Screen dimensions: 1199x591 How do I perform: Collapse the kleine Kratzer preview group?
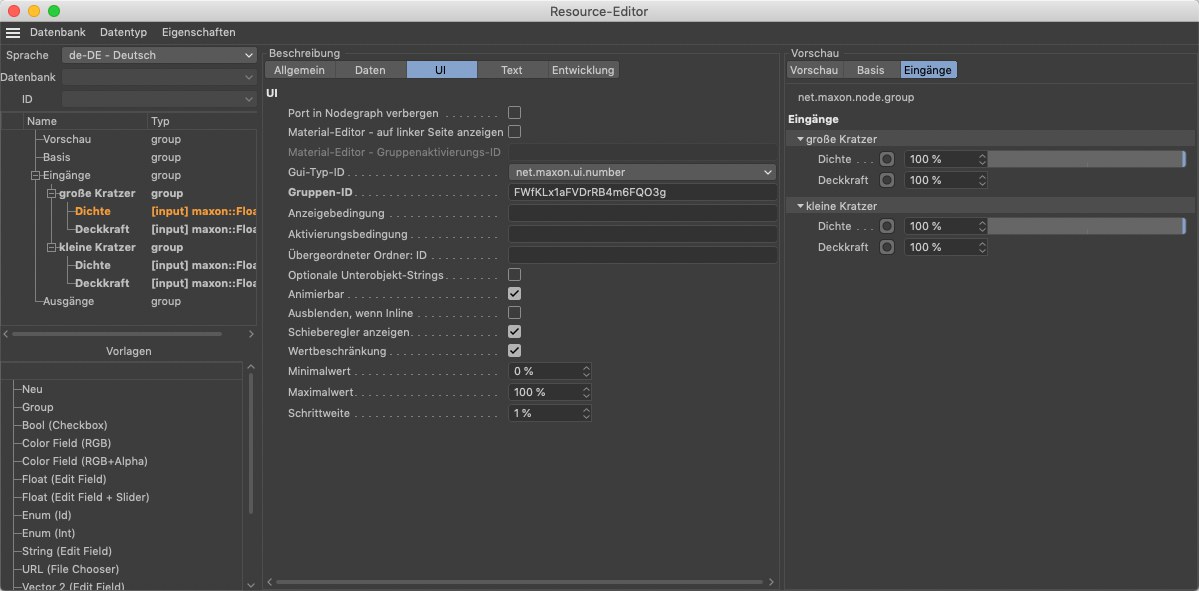coord(801,206)
